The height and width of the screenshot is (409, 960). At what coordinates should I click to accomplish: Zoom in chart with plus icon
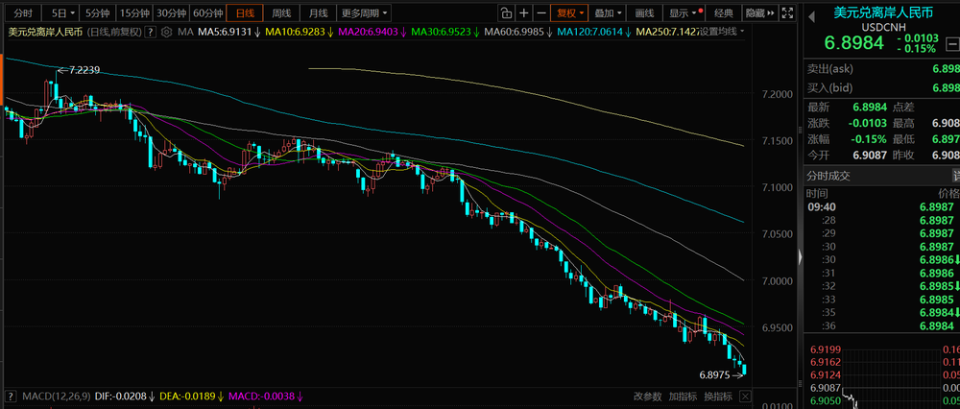[x=524, y=12]
